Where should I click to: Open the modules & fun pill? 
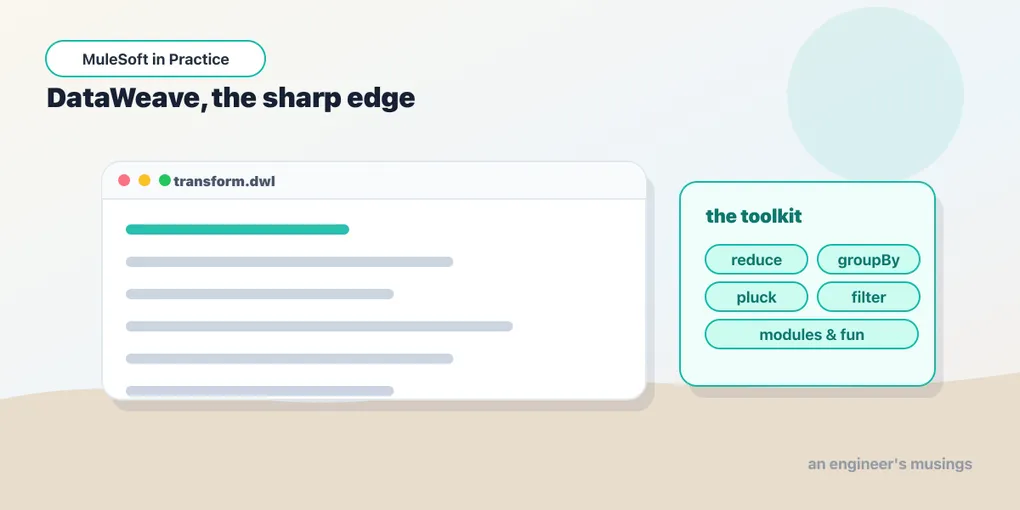coord(812,334)
